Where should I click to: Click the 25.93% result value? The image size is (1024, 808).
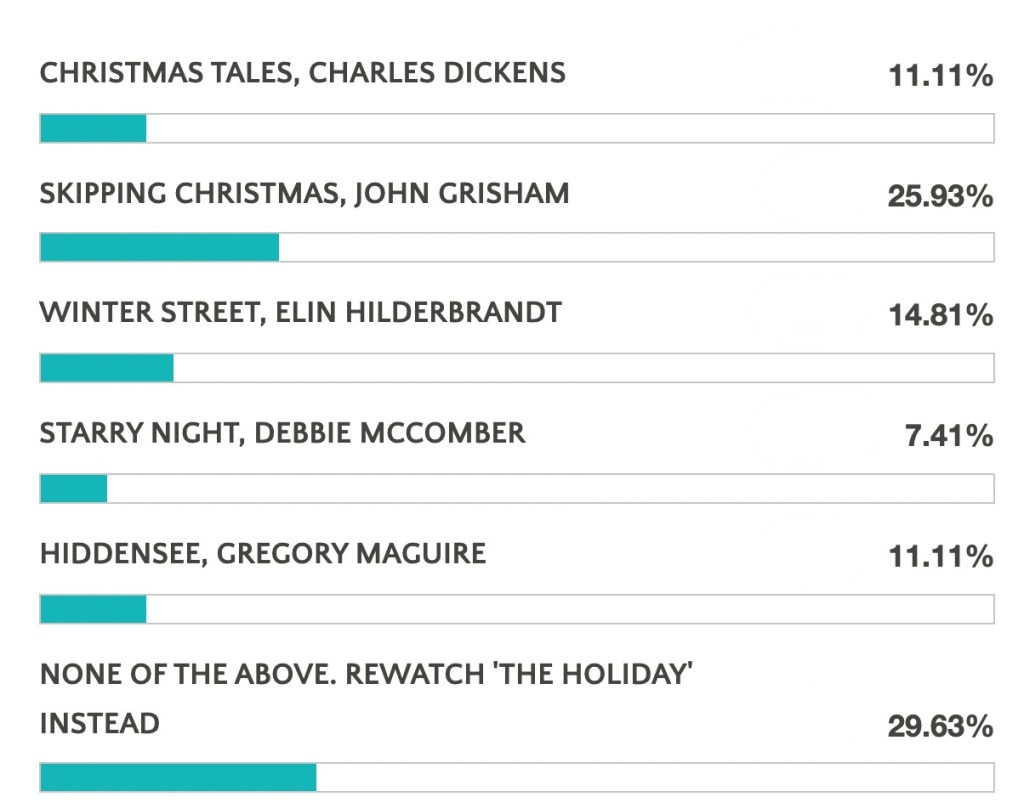[940, 195]
